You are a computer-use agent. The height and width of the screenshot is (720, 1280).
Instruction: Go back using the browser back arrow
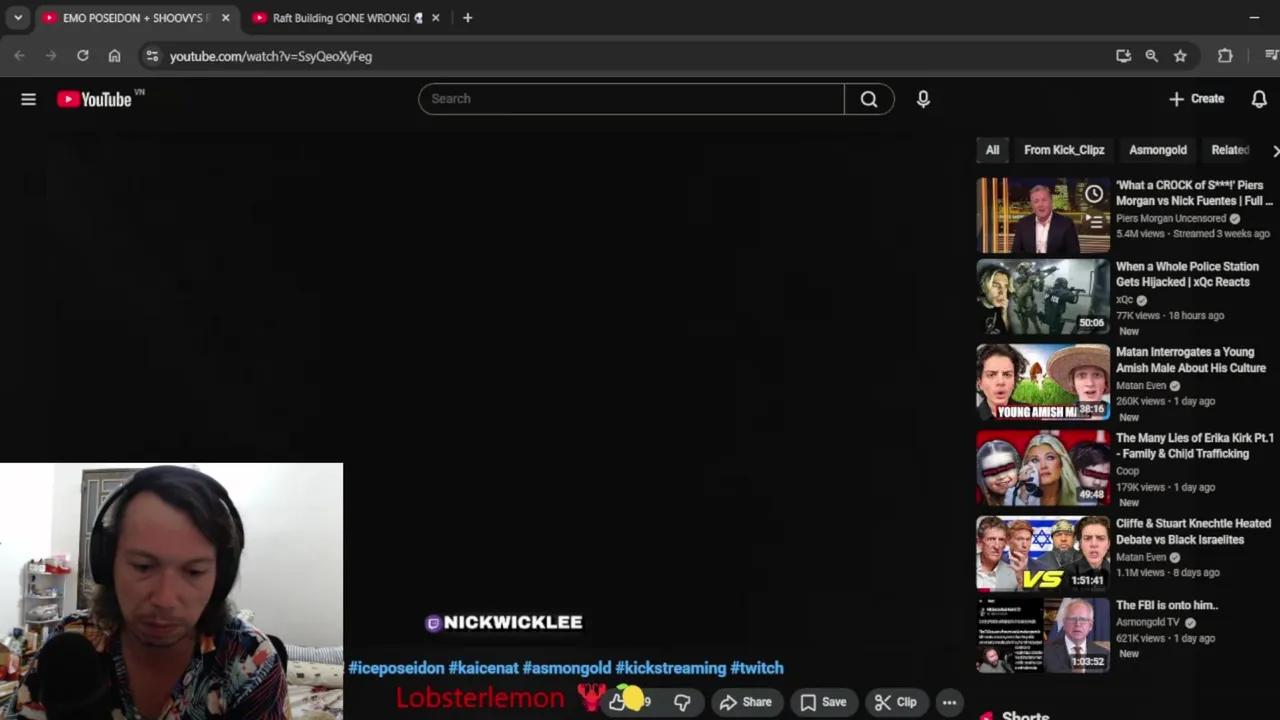[x=19, y=56]
